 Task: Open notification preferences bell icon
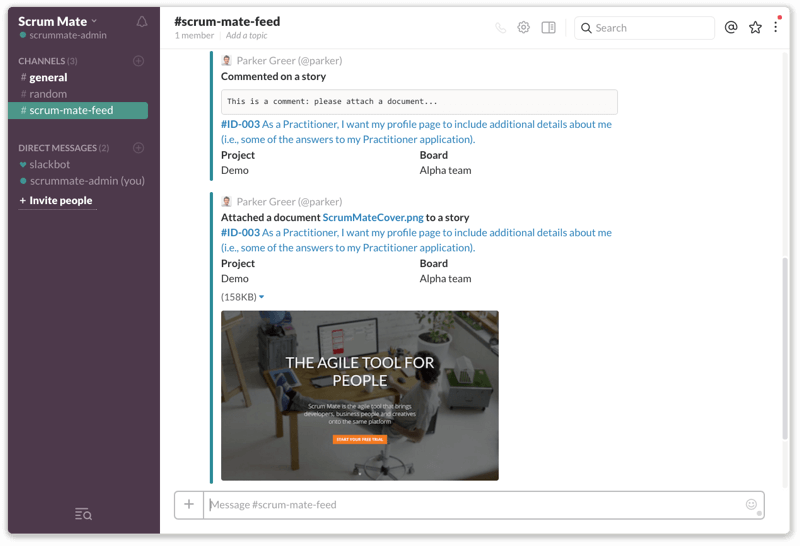pyautogui.click(x=142, y=22)
